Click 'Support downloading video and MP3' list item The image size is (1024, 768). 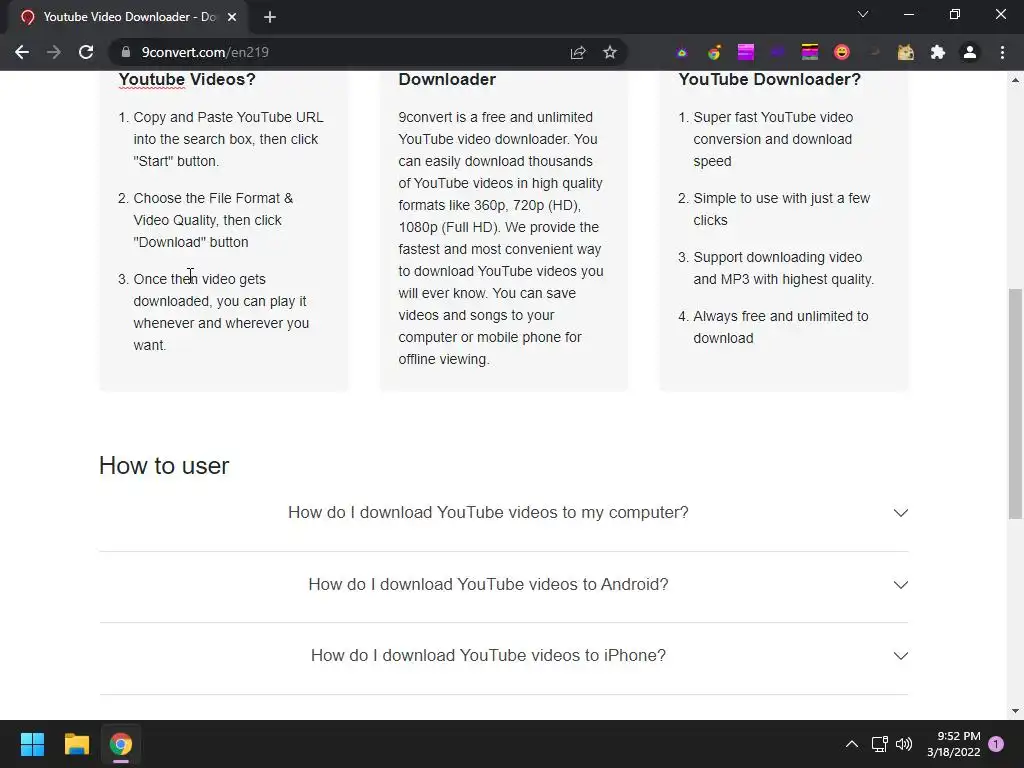pyautogui.click(x=783, y=268)
